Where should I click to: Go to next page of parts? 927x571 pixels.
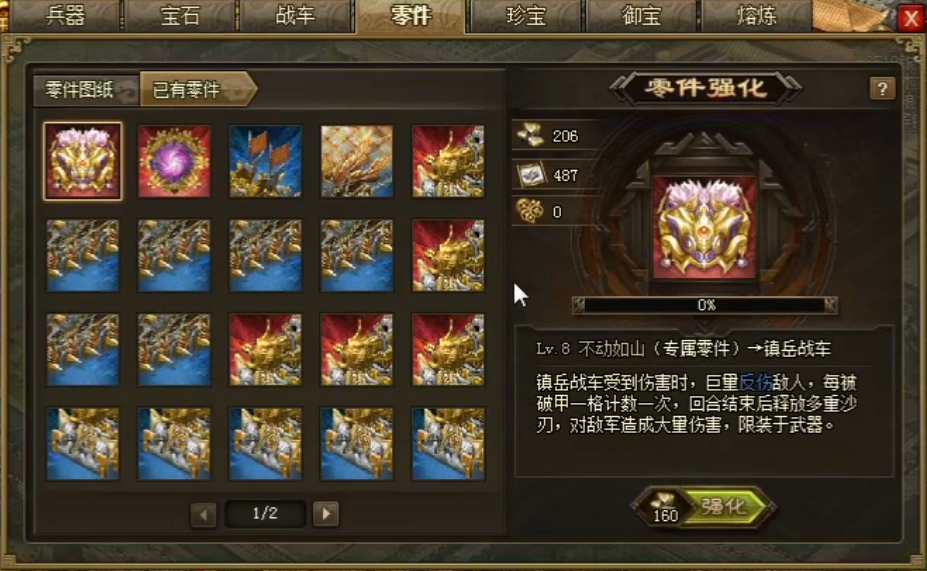(326, 514)
